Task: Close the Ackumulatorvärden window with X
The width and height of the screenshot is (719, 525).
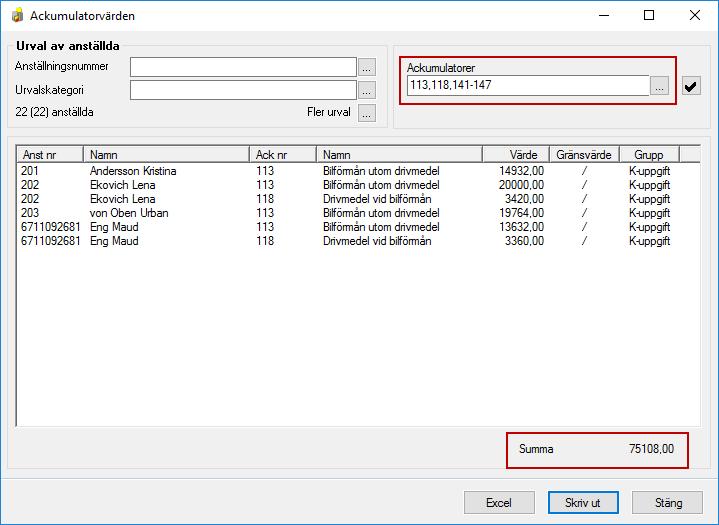Action: [x=694, y=16]
